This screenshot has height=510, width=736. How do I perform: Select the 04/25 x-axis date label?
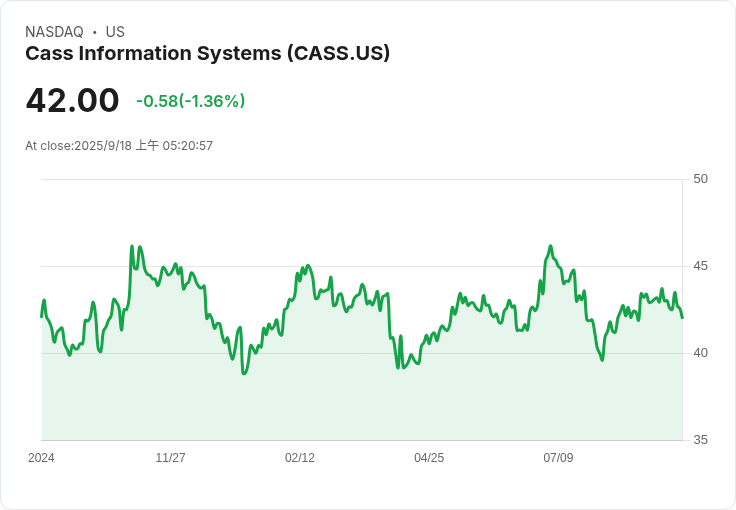tap(429, 458)
